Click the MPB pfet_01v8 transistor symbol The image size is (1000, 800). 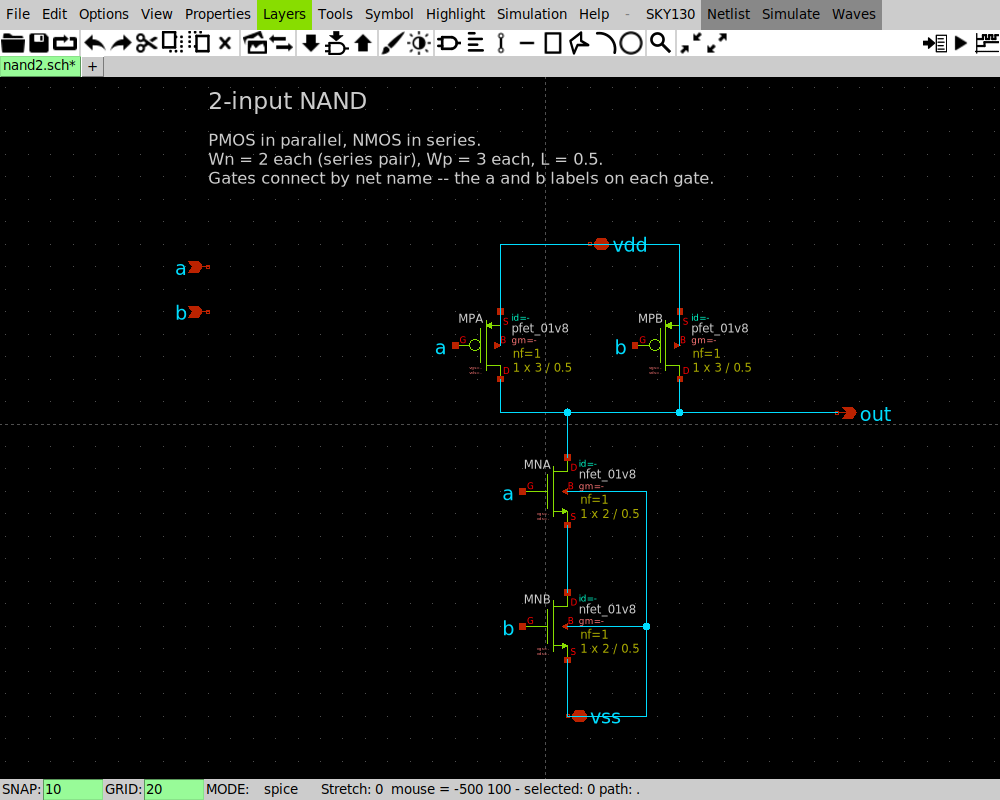click(x=665, y=345)
